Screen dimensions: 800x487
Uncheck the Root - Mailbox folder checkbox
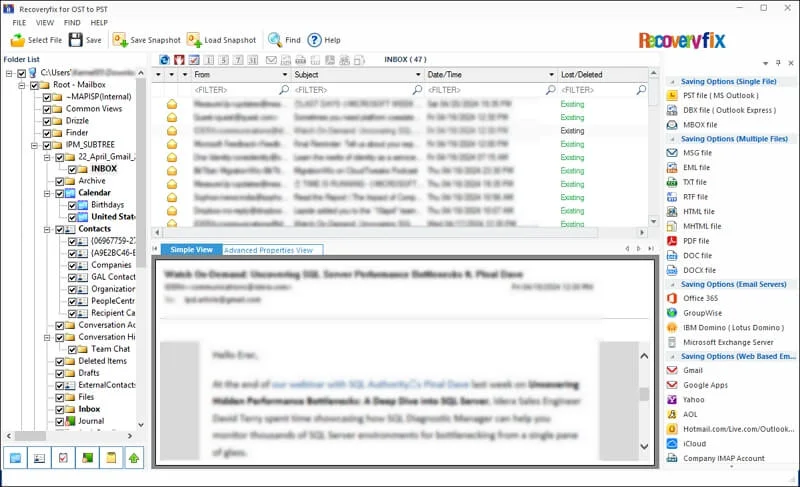[34, 85]
